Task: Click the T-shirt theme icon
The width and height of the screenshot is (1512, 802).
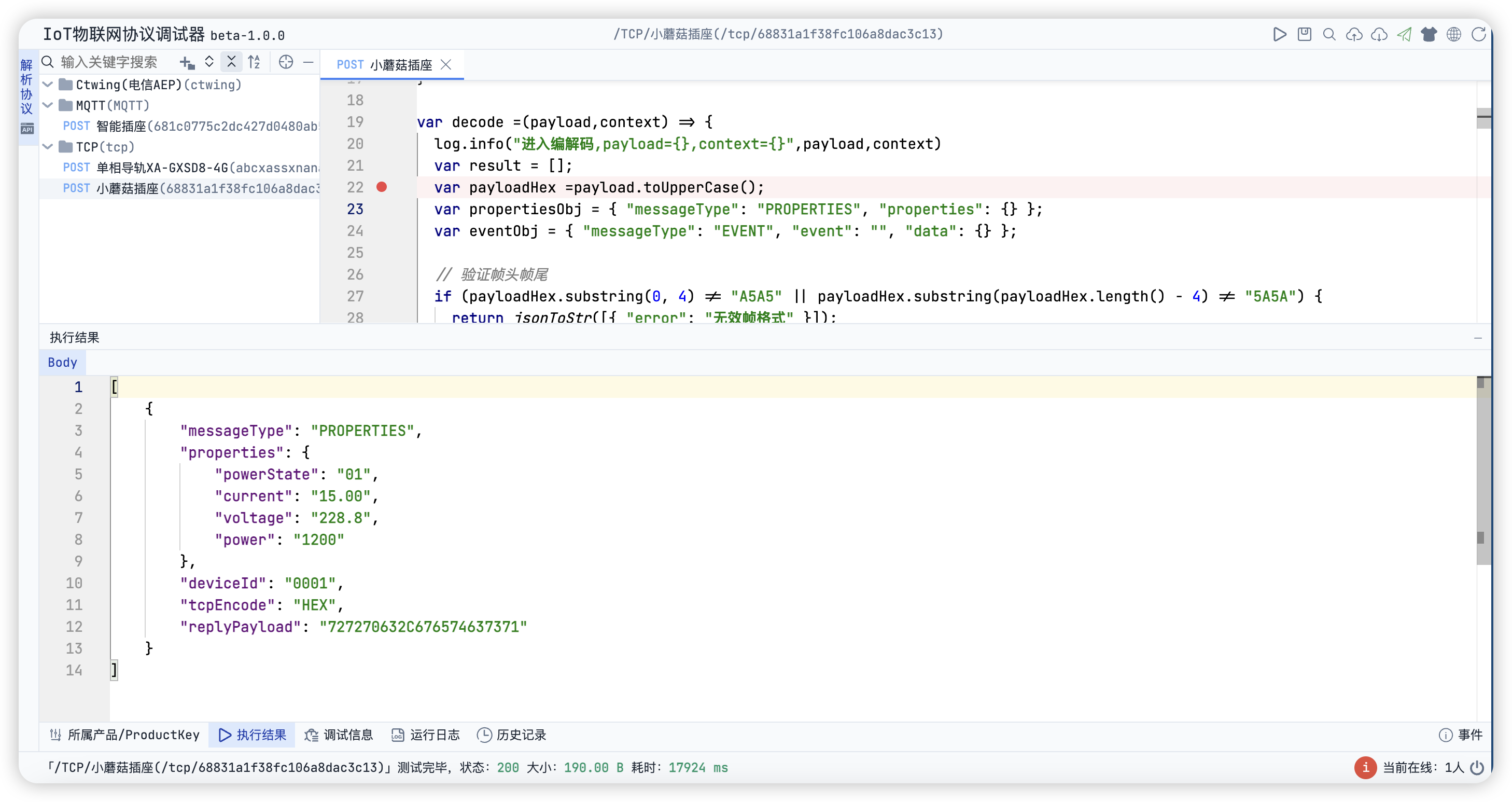Action: [1429, 35]
